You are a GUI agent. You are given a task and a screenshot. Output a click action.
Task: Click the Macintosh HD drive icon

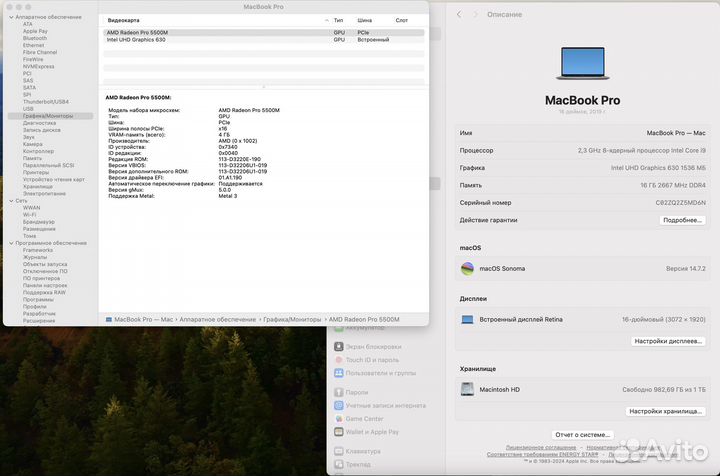[x=467, y=389]
